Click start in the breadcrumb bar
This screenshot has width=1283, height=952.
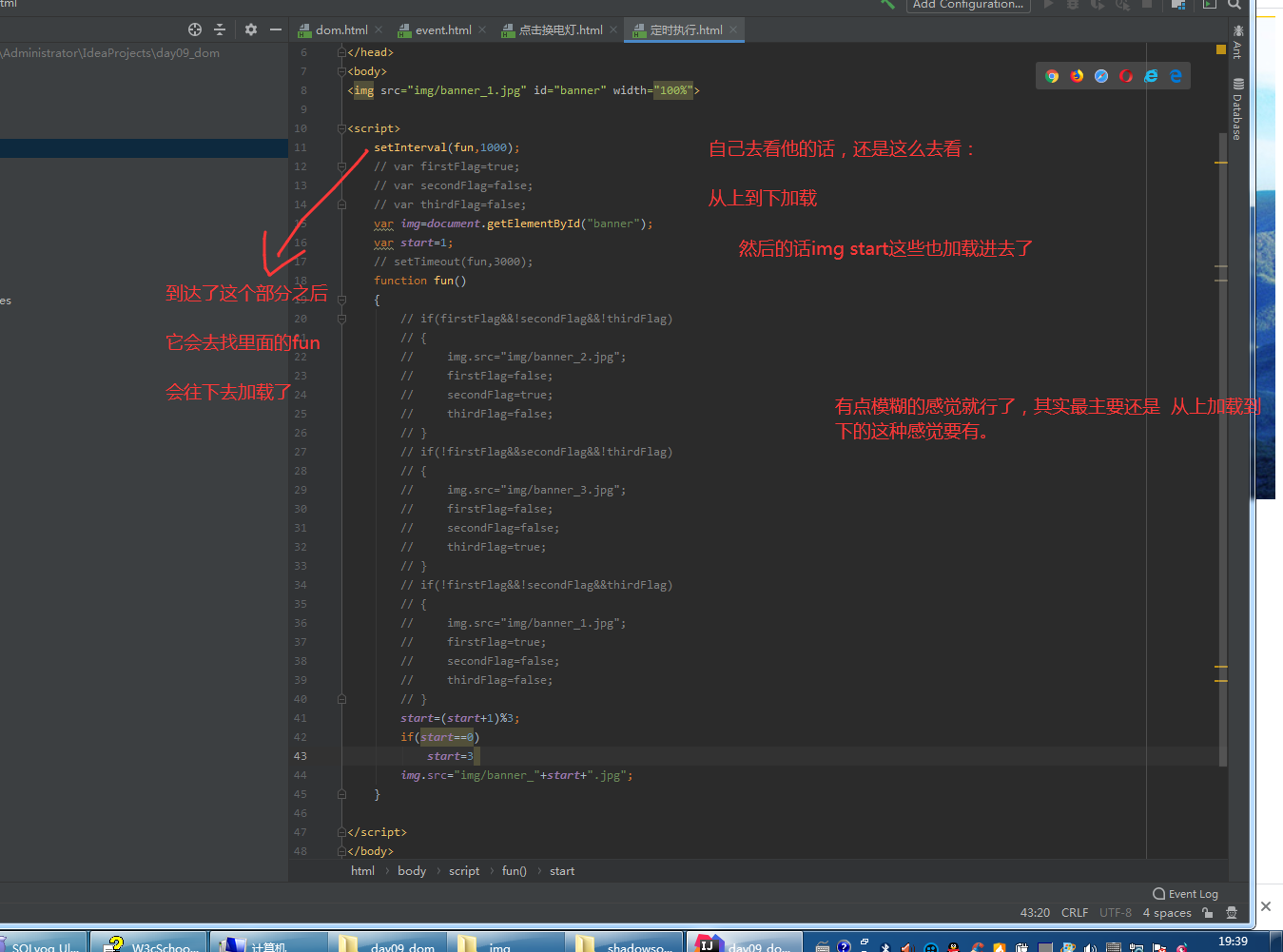coord(562,871)
